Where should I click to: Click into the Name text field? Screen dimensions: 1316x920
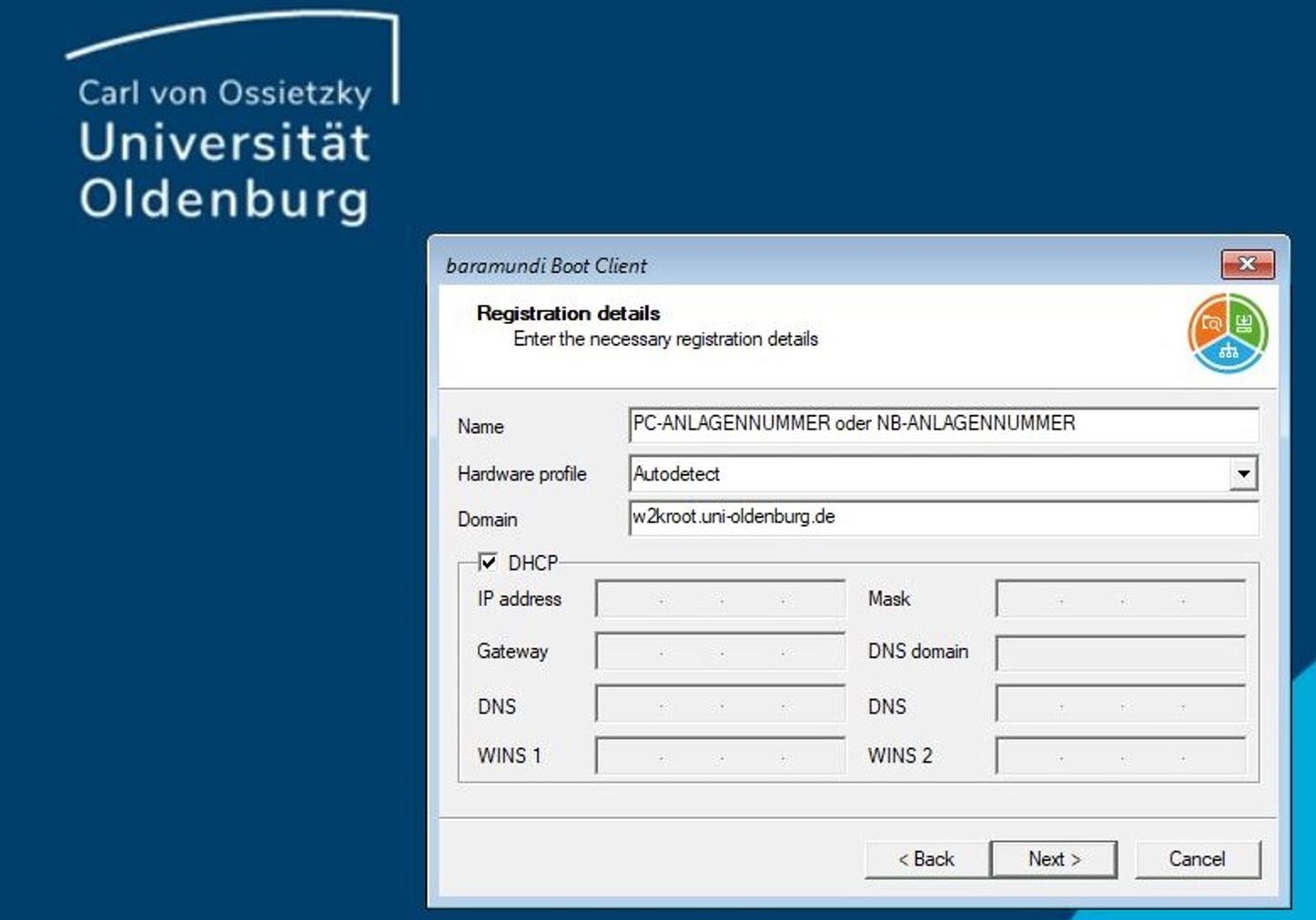click(943, 424)
